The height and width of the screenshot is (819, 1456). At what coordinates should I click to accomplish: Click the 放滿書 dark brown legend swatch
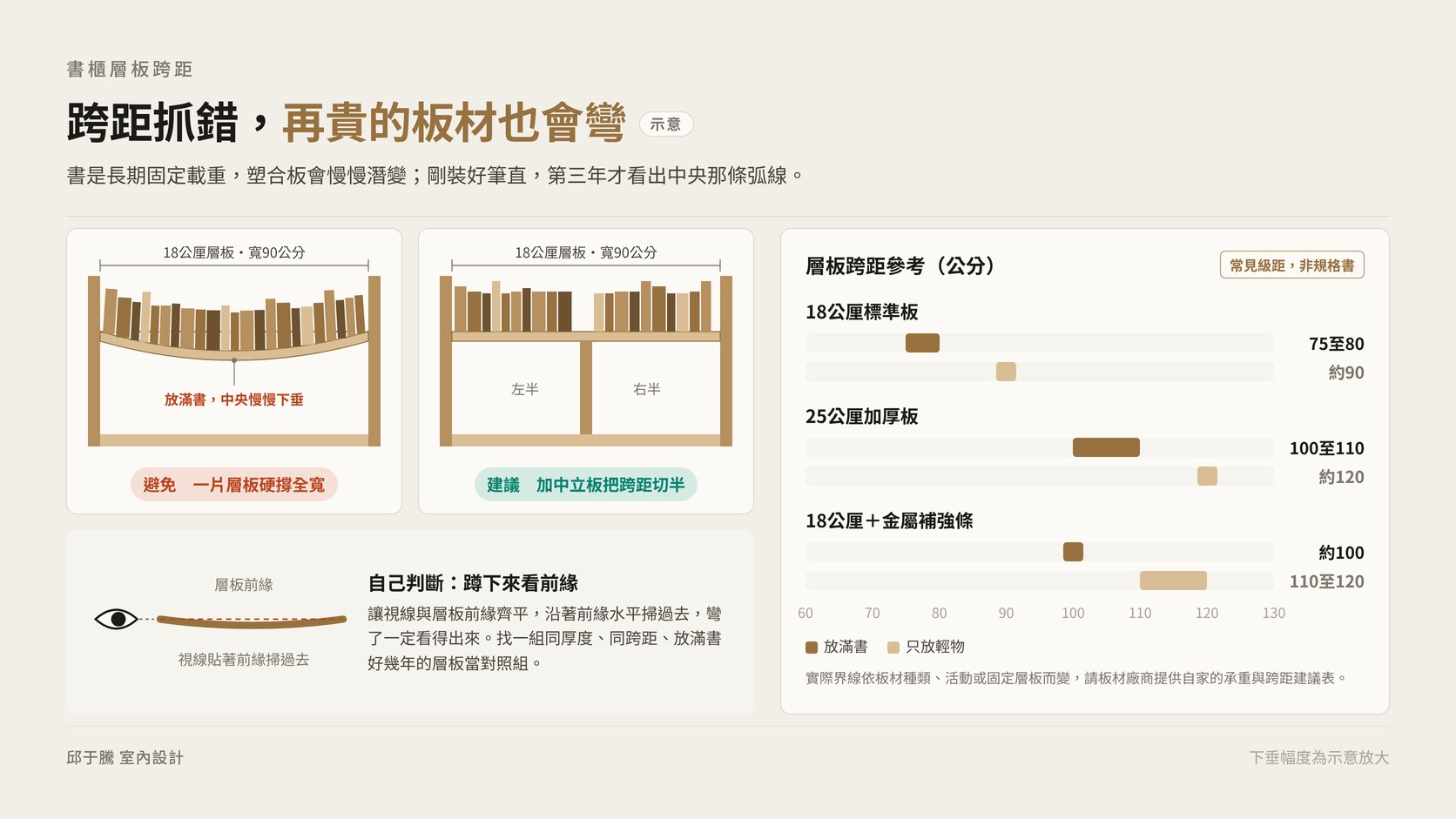[812, 648]
